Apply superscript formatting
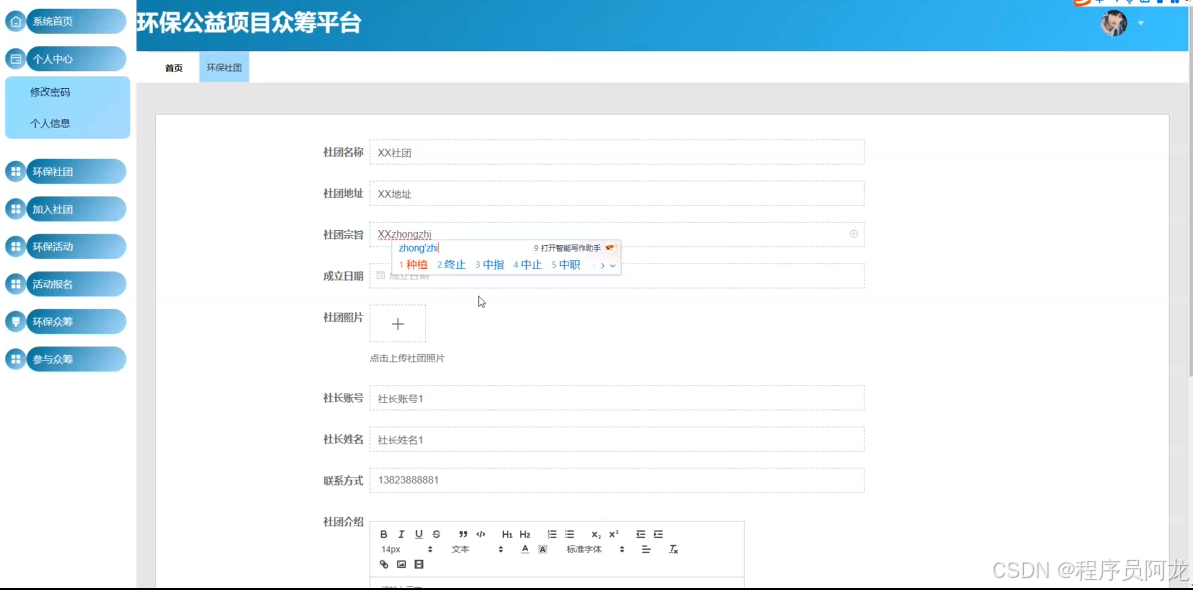This screenshot has height=590, width=1193. [x=613, y=534]
